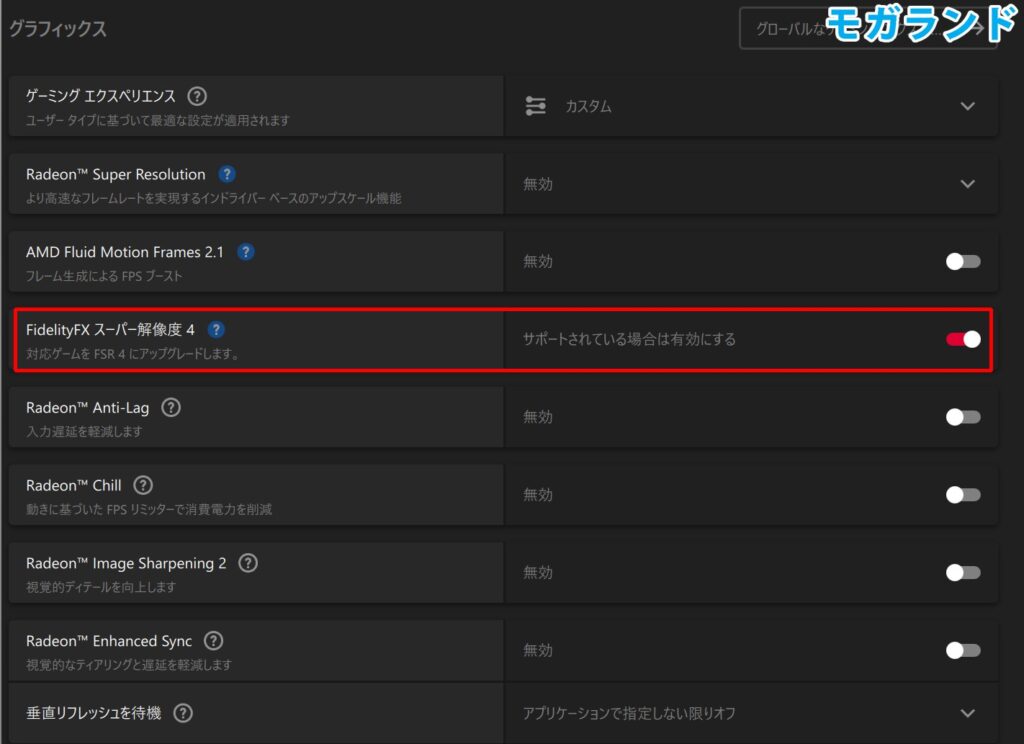This screenshot has width=1024, height=744.
Task: Expand the 垂直リフレッシュを待機 dropdown chevron
Action: click(968, 713)
